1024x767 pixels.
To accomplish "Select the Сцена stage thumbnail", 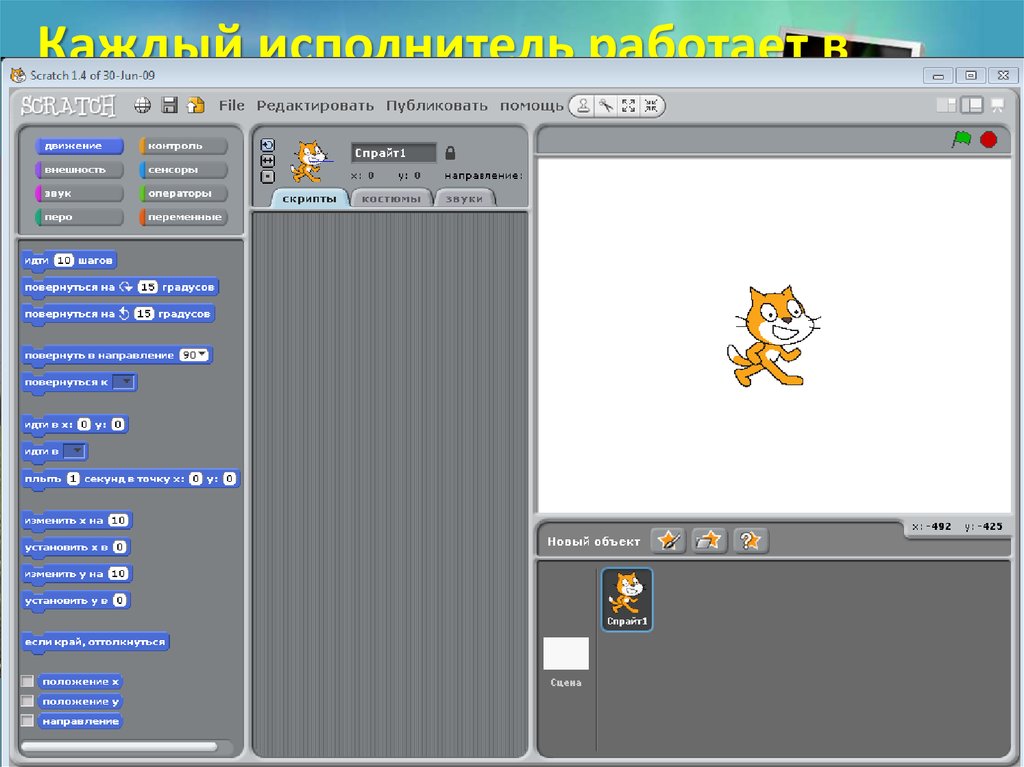I will point(565,655).
